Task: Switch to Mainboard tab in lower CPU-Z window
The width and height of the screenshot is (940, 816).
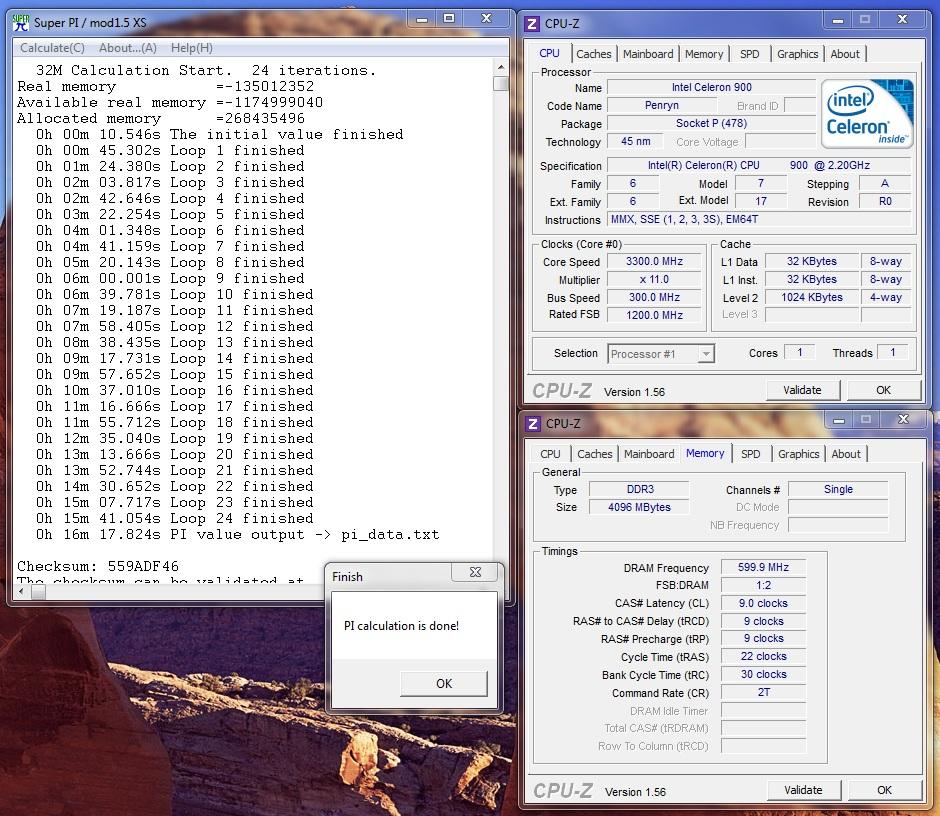Action: click(649, 454)
